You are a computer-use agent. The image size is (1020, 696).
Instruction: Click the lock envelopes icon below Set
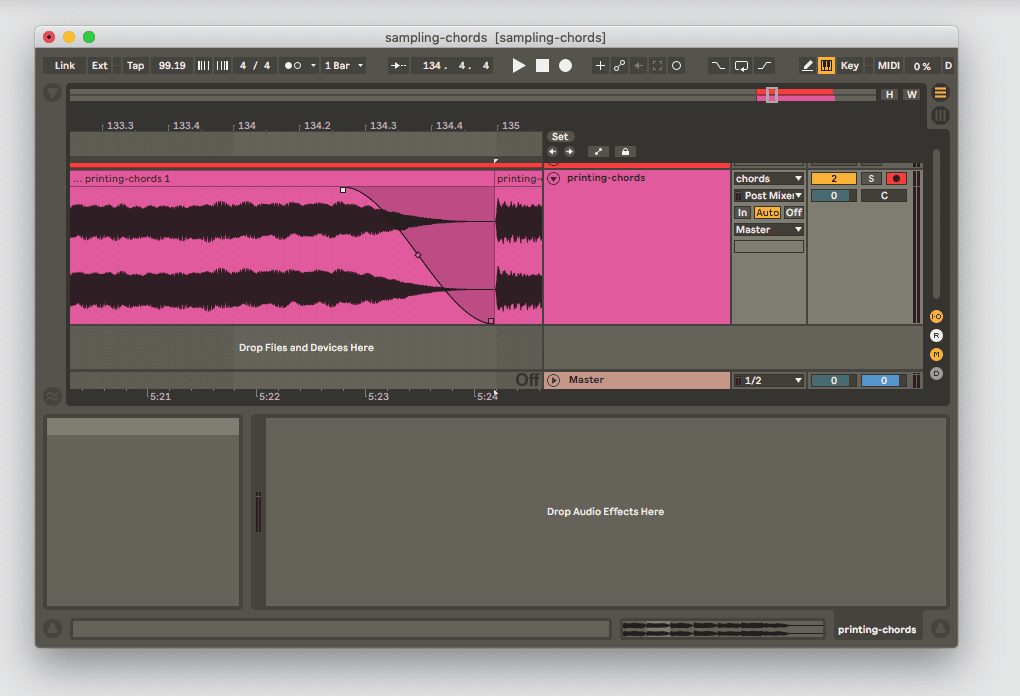coord(624,151)
